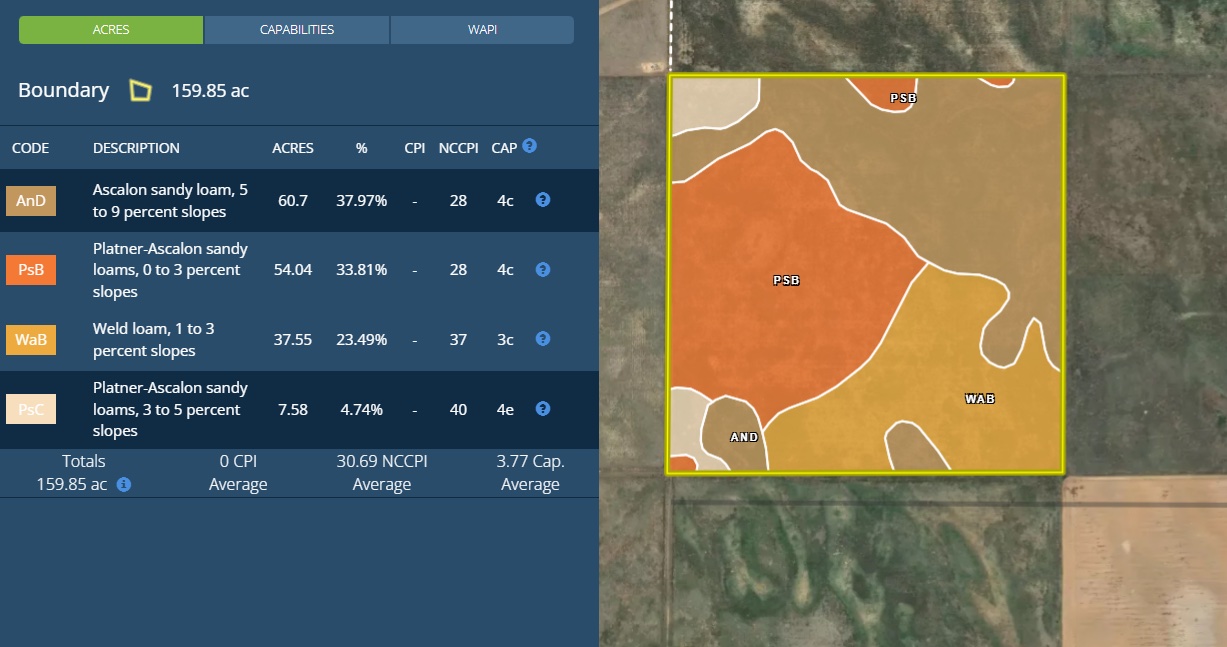This screenshot has width=1227, height=647.
Task: Click the WAB label on map
Action: pos(979,399)
